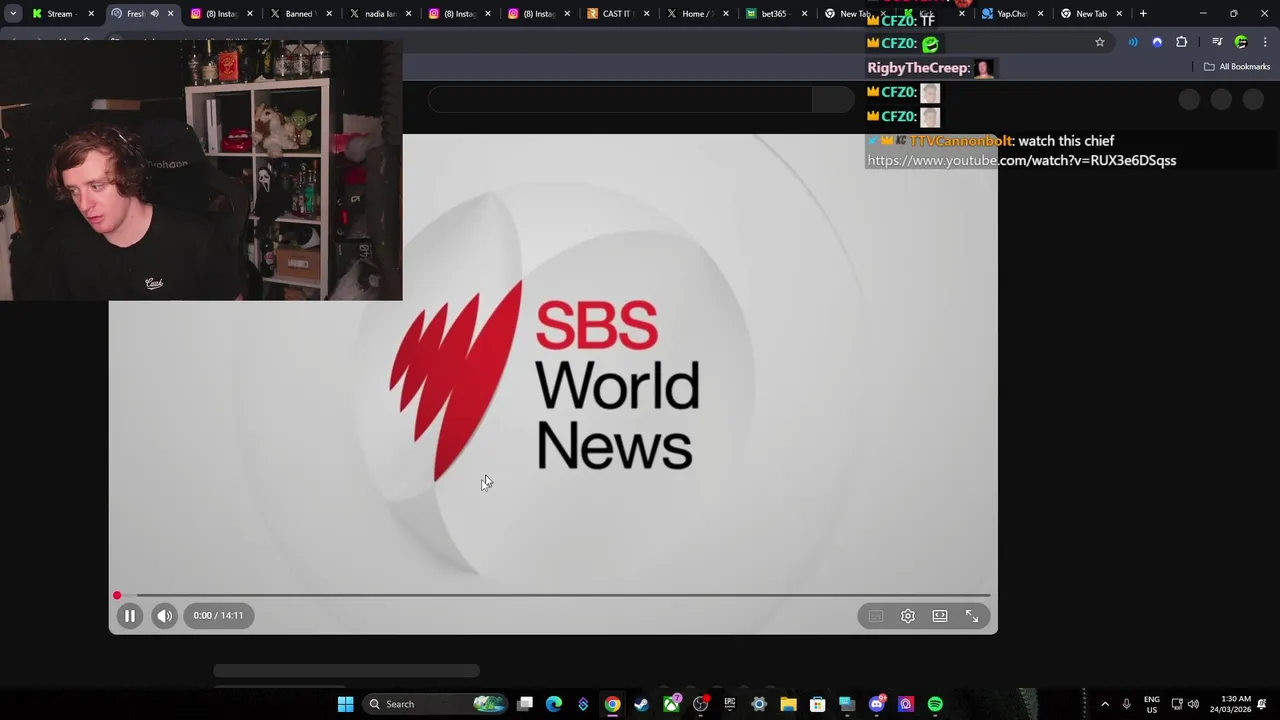Mute the video player volume

(x=165, y=616)
